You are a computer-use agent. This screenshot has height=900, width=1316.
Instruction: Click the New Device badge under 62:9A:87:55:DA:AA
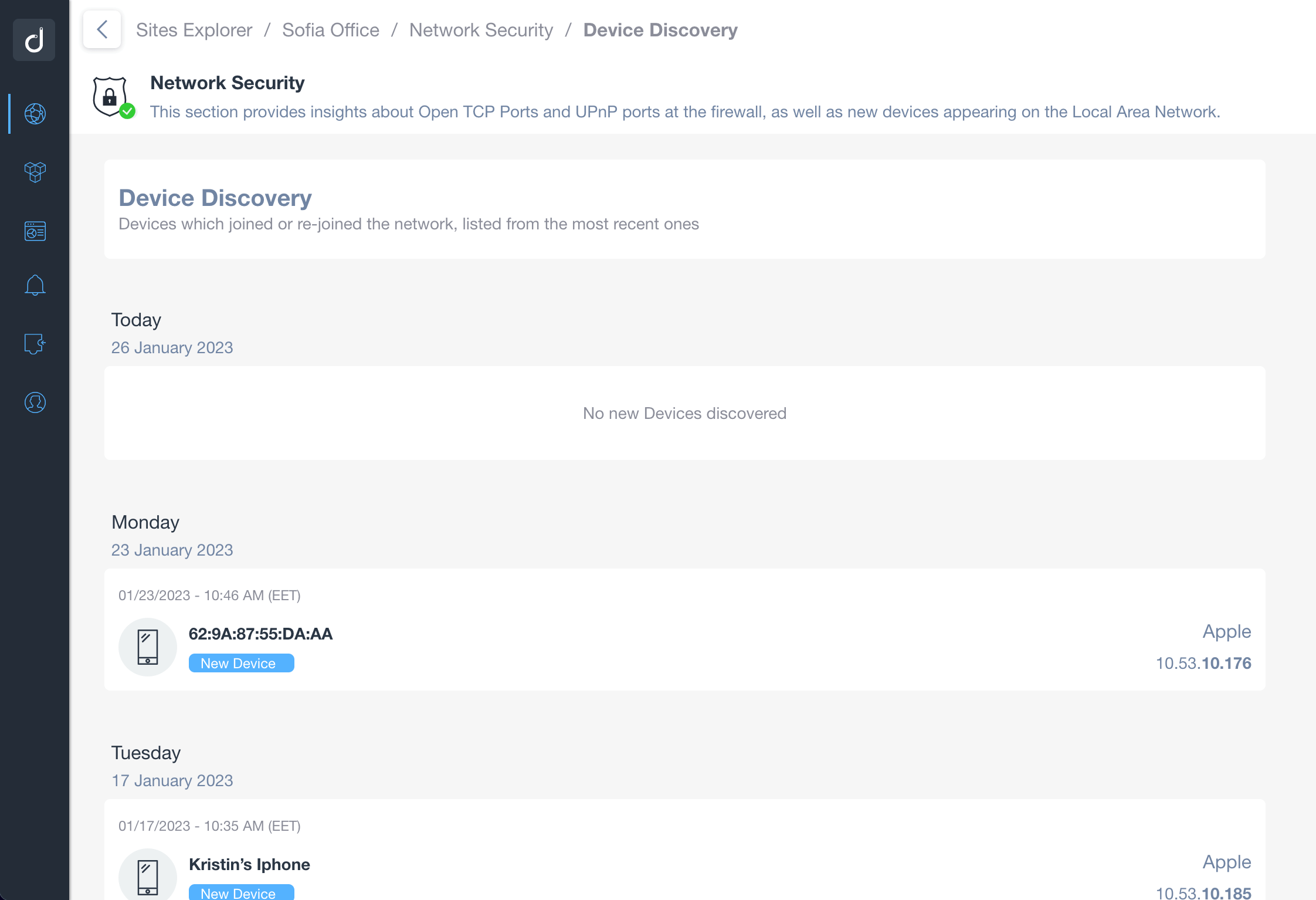tap(241, 663)
